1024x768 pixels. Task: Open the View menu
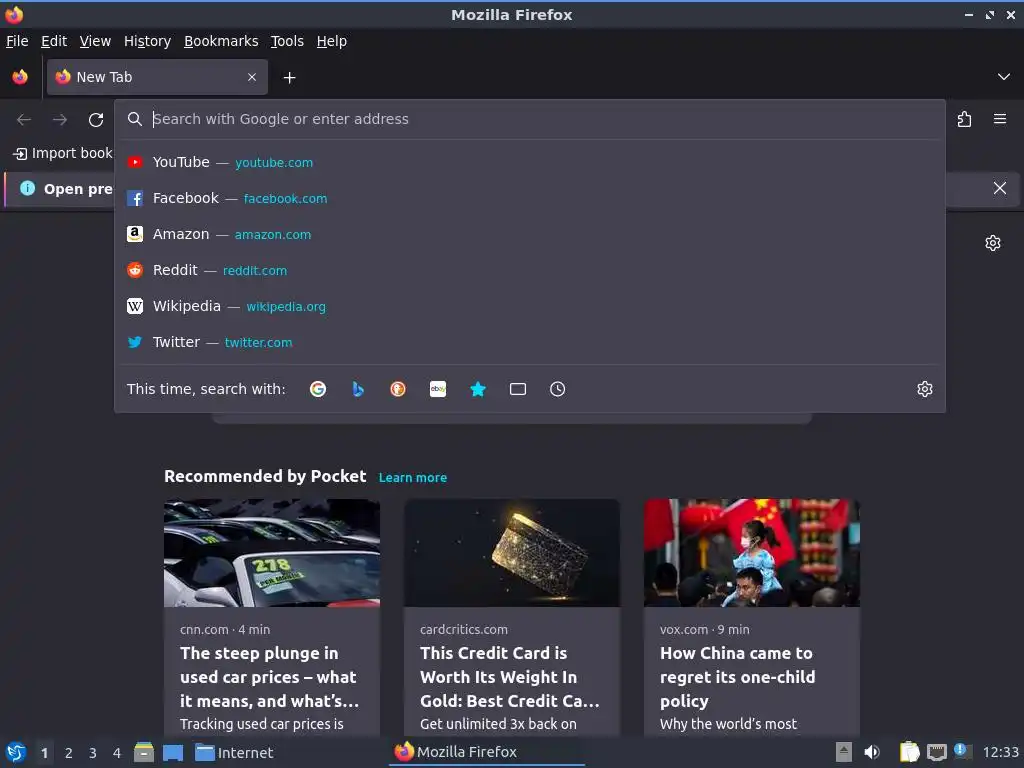(95, 41)
